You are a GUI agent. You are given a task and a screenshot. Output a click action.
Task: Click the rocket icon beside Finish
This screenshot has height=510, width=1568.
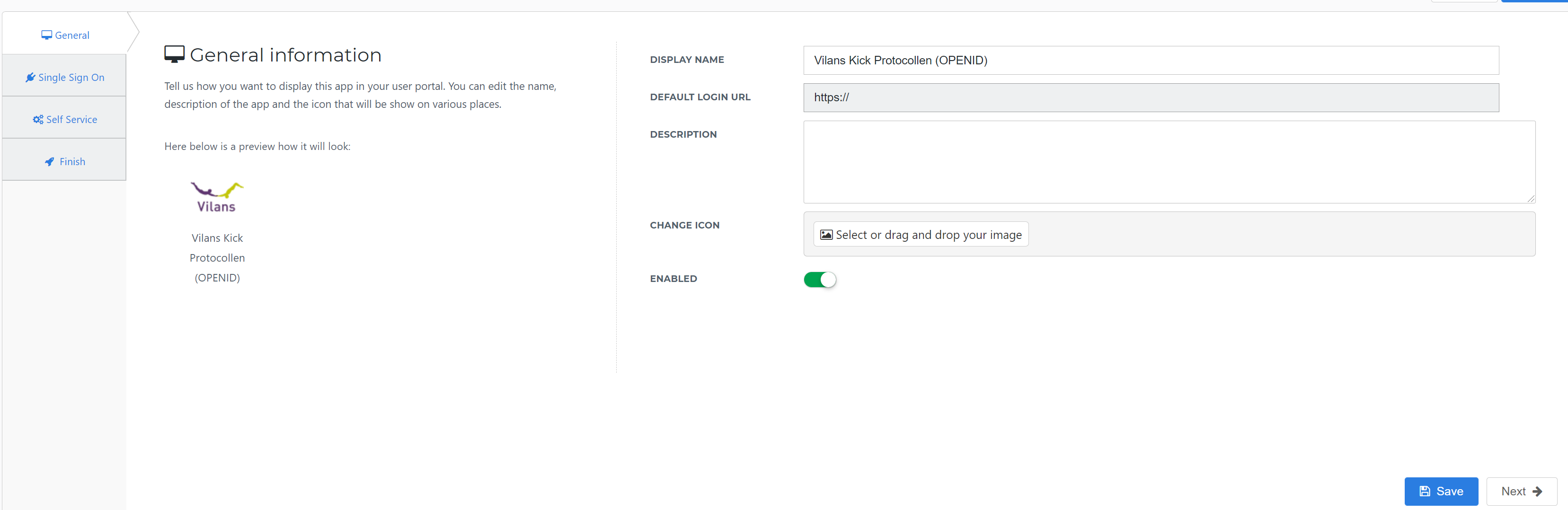[50, 162]
